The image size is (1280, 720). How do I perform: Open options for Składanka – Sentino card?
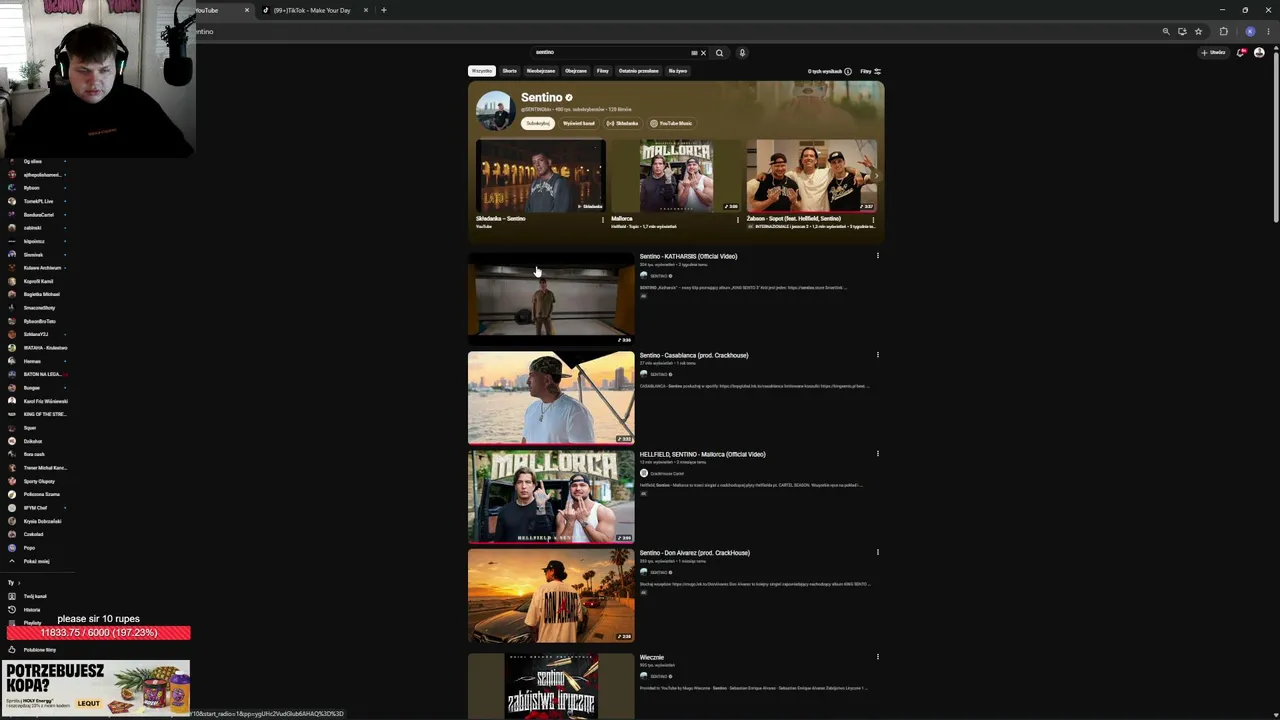click(603, 219)
